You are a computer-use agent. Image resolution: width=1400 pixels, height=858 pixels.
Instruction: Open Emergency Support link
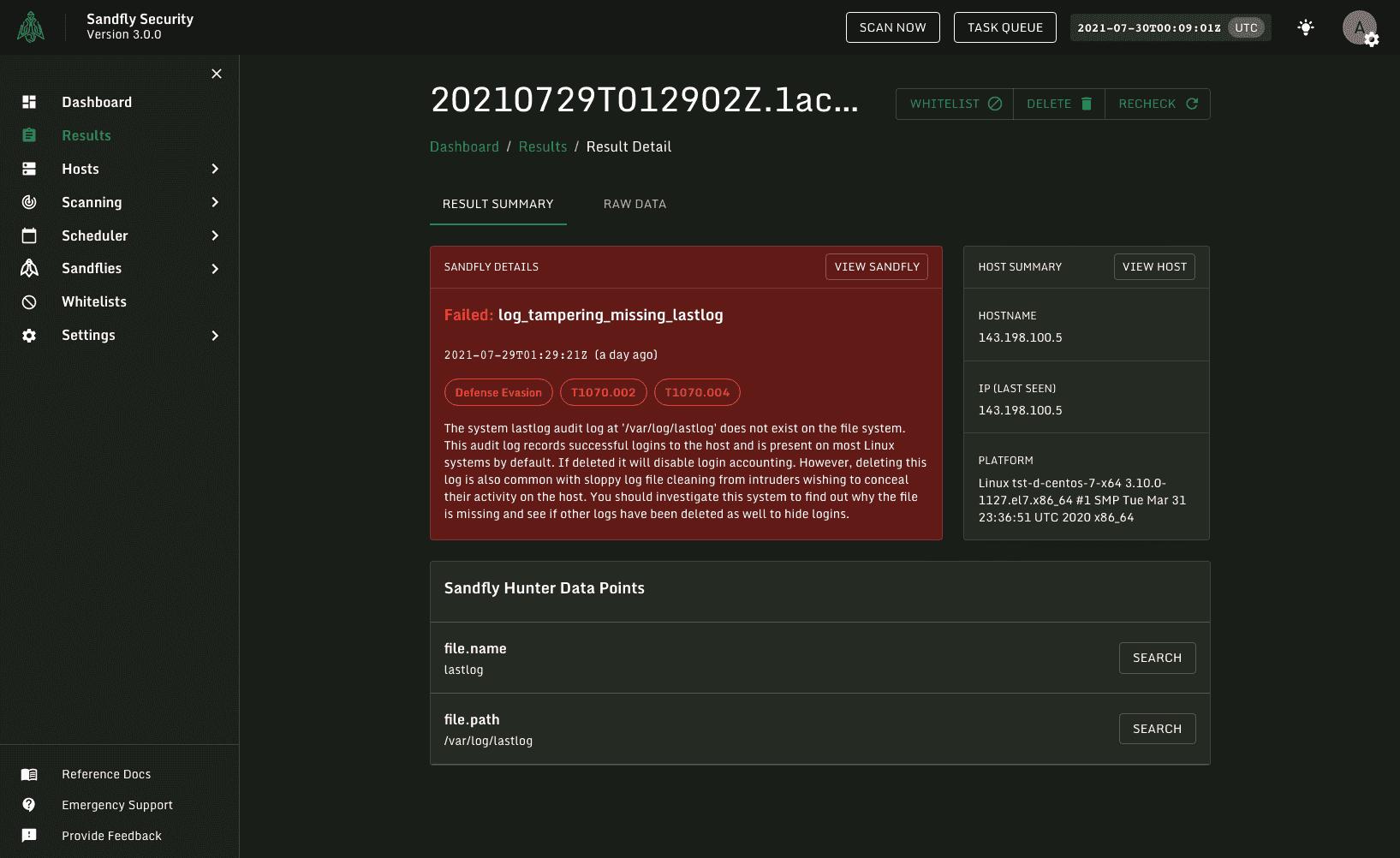[117, 805]
